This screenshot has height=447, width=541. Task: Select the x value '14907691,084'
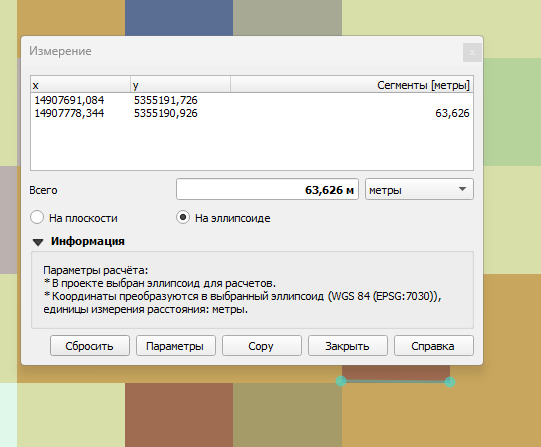coord(69,100)
